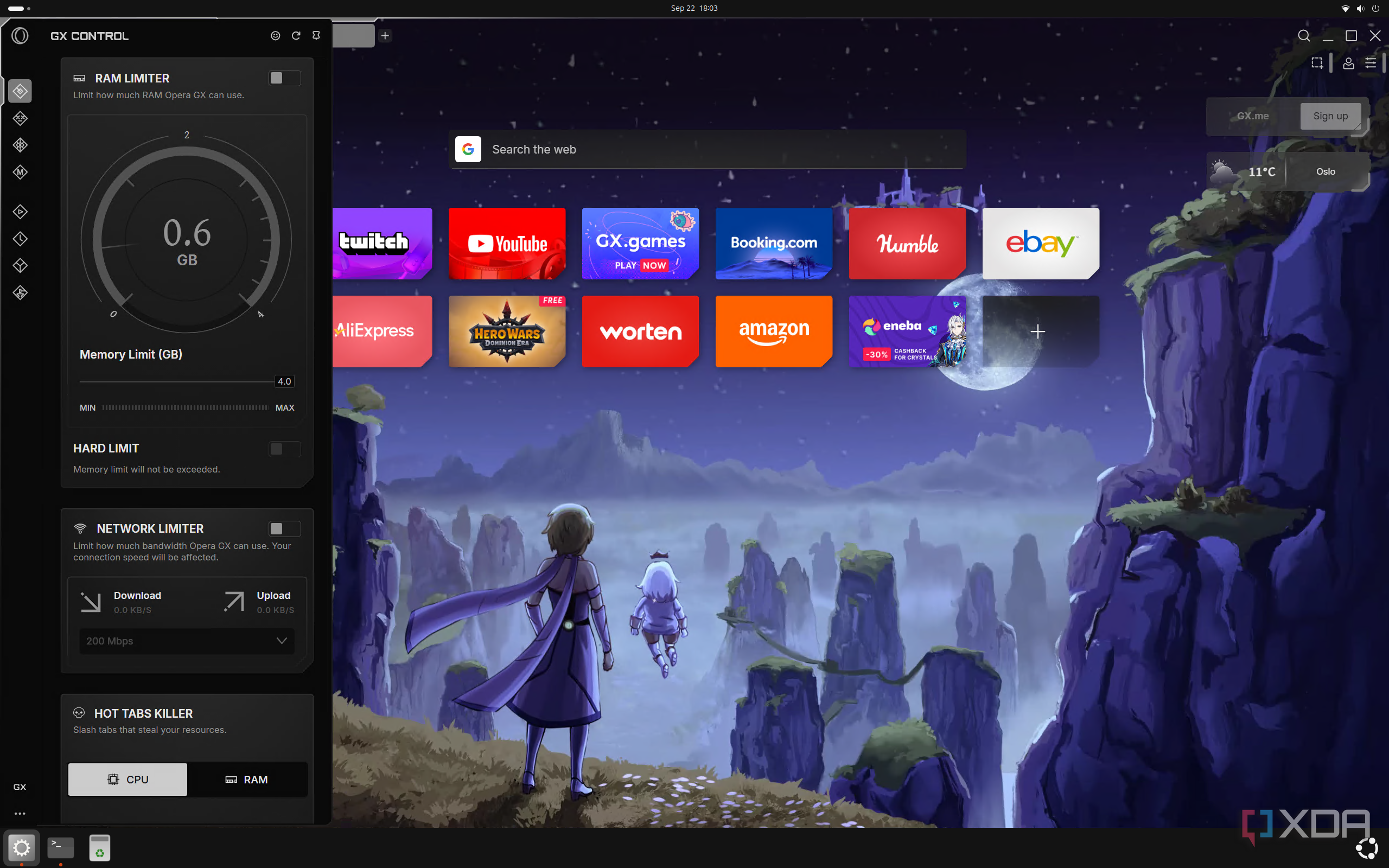
Task: Click the MIN–MAX tick scale bar
Action: tap(186, 407)
